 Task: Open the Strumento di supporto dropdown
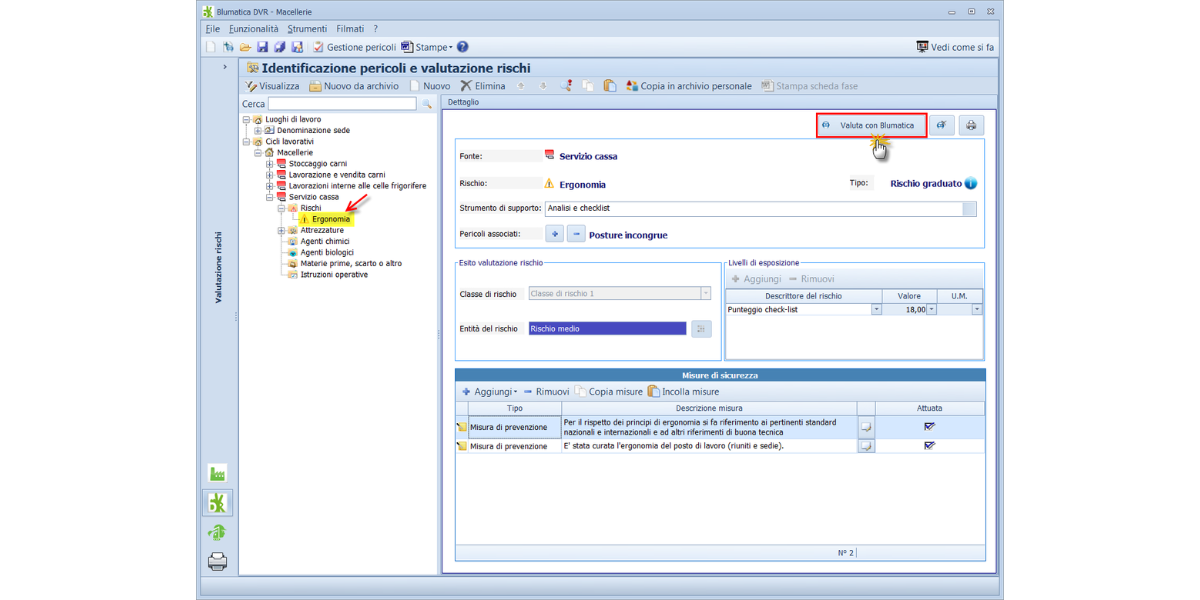point(968,209)
